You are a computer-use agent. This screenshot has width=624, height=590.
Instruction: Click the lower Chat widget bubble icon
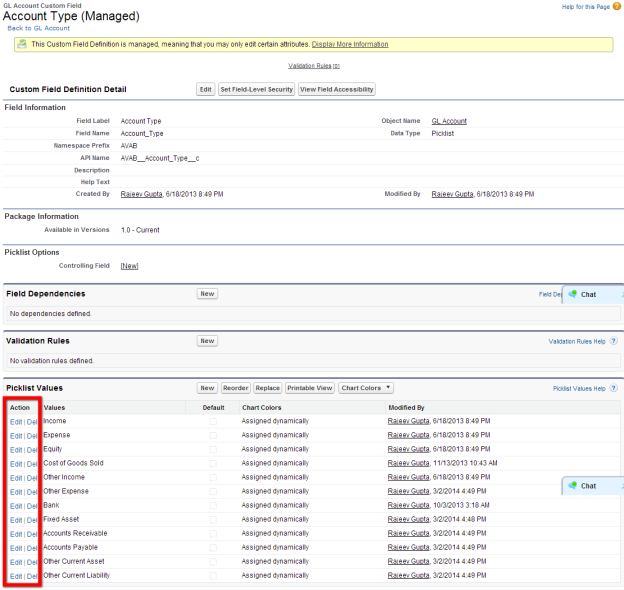573,485
